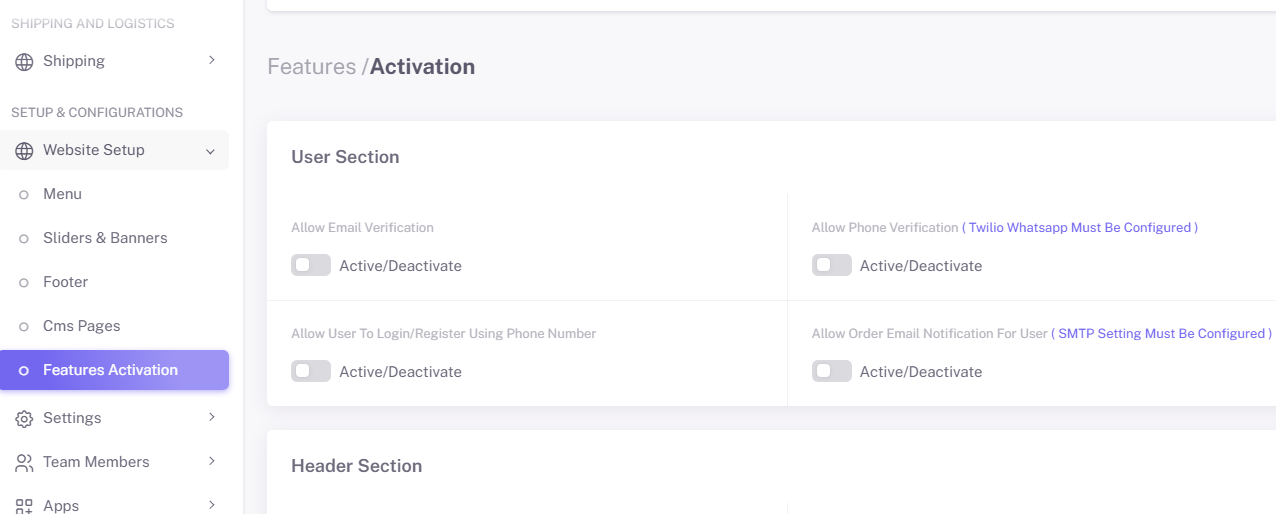The width and height of the screenshot is (1276, 514).
Task: Follow SMTP Setting Must Be Configured link
Action: point(1162,334)
